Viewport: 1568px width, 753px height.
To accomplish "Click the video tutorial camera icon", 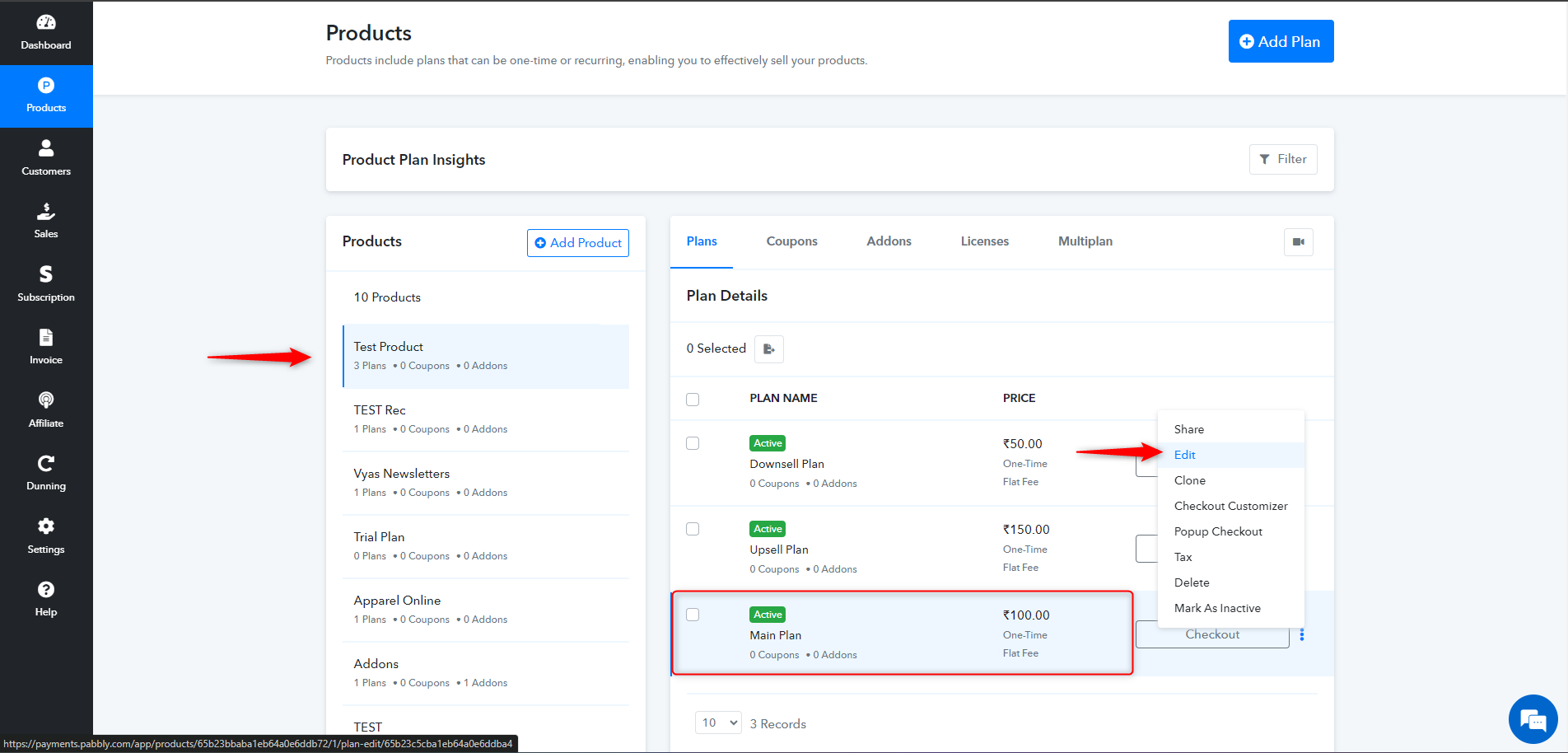I will (1299, 242).
